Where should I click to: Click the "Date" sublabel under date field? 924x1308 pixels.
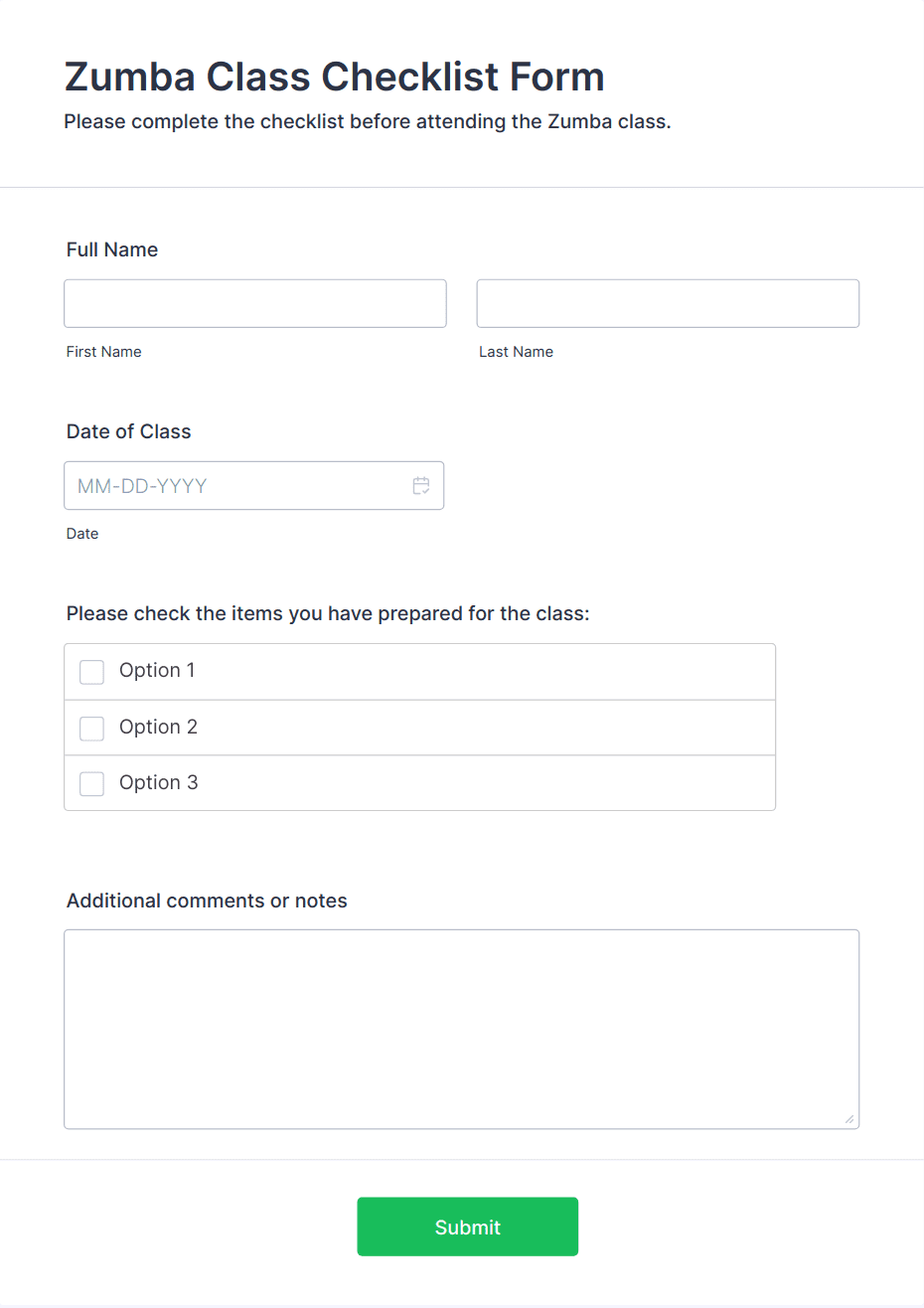point(82,534)
